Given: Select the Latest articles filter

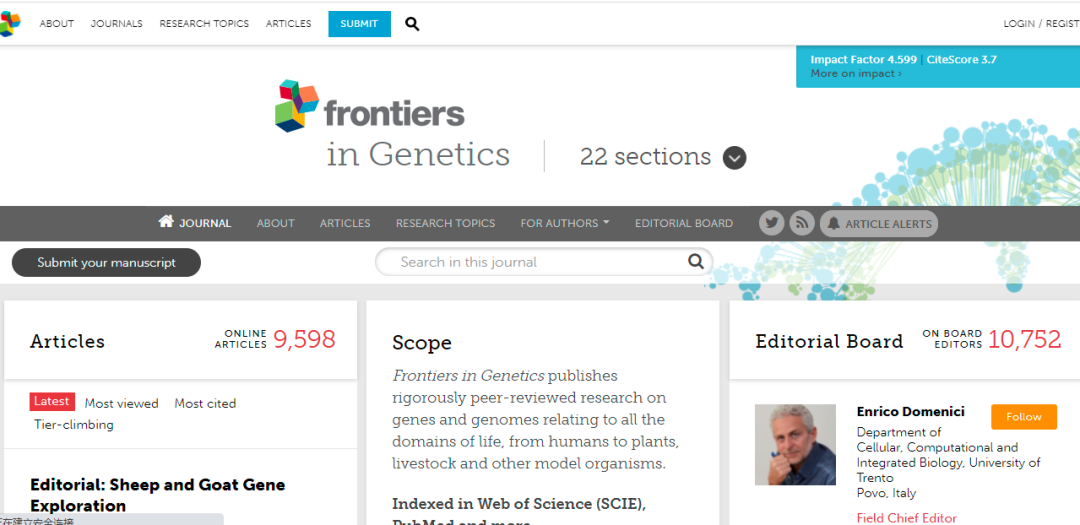Looking at the screenshot, I should [52, 401].
